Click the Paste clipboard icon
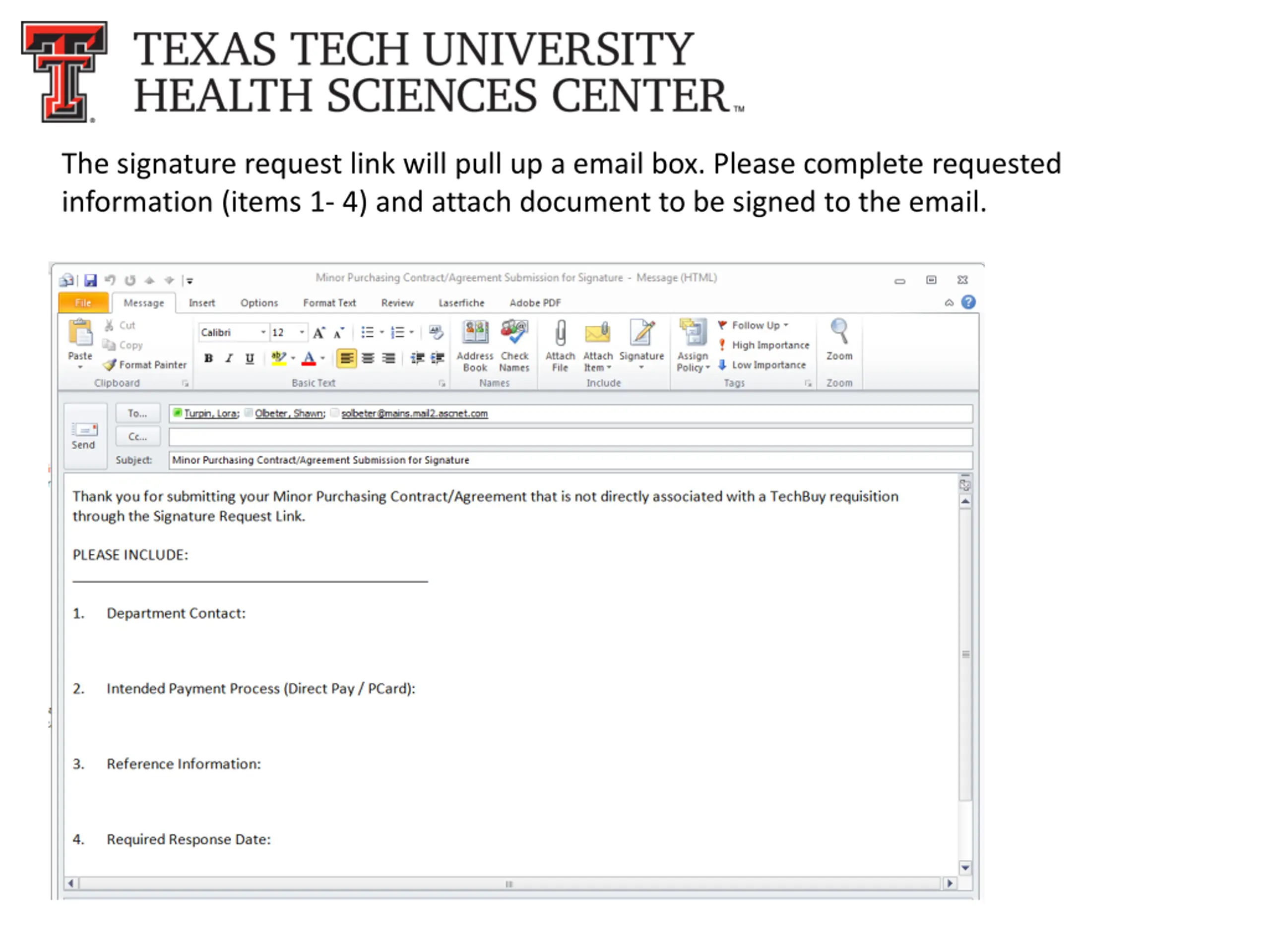1270x952 pixels. (80, 333)
